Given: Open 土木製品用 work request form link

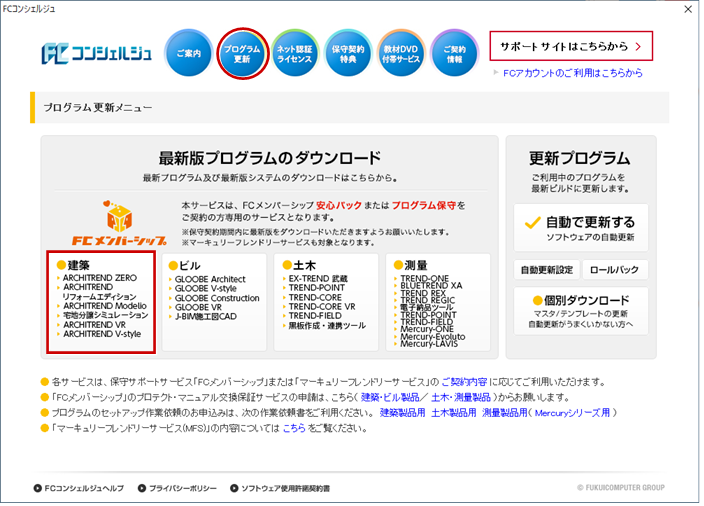Looking at the screenshot, I should (x=453, y=413).
